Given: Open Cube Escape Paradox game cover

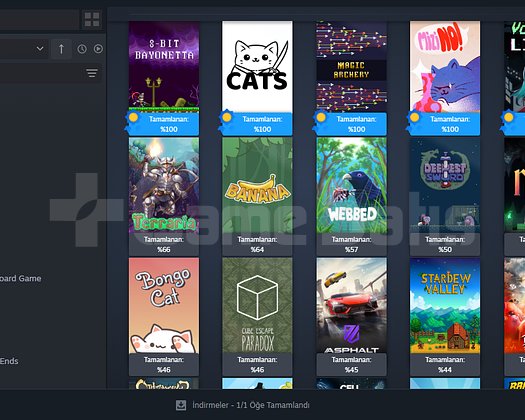Looking at the screenshot, I should tap(257, 305).
